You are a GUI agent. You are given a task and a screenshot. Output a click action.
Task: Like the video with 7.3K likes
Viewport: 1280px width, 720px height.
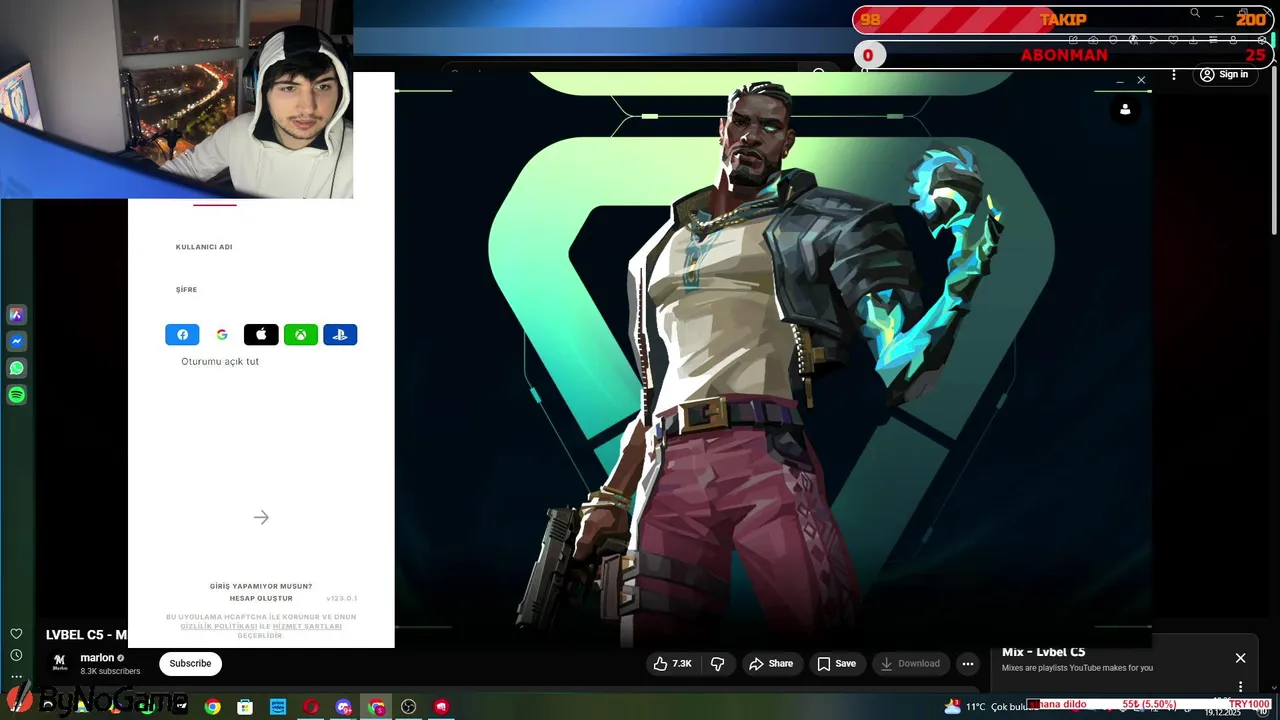coord(673,663)
